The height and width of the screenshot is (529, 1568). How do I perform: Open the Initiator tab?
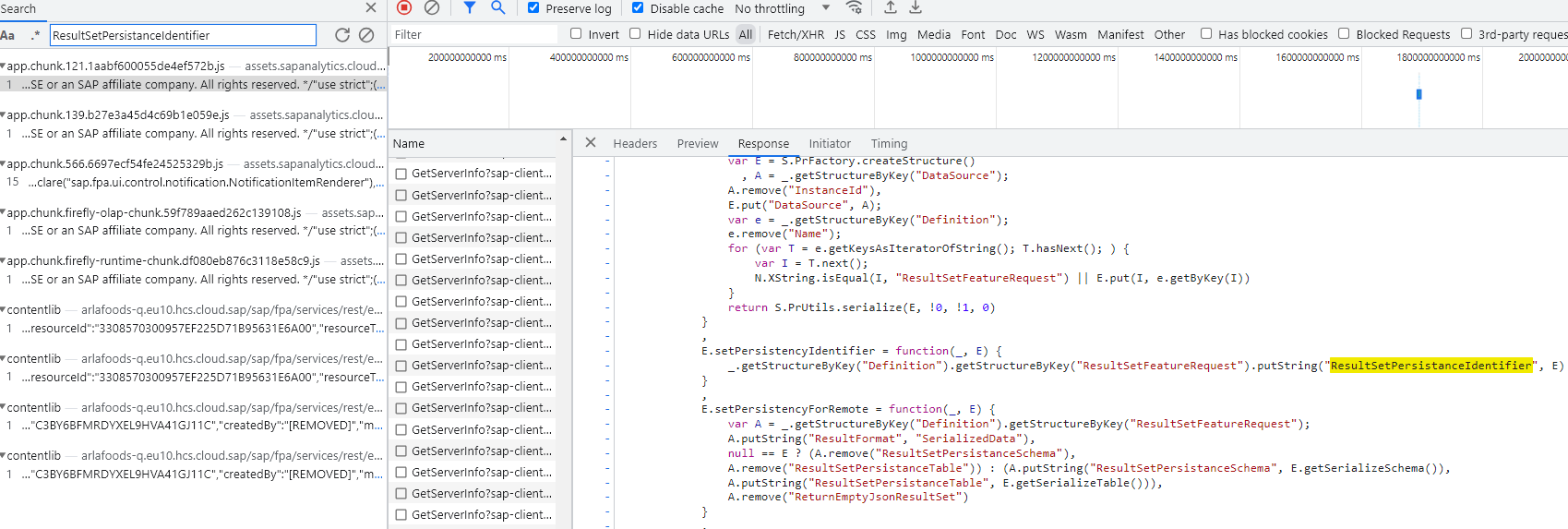coord(830,143)
